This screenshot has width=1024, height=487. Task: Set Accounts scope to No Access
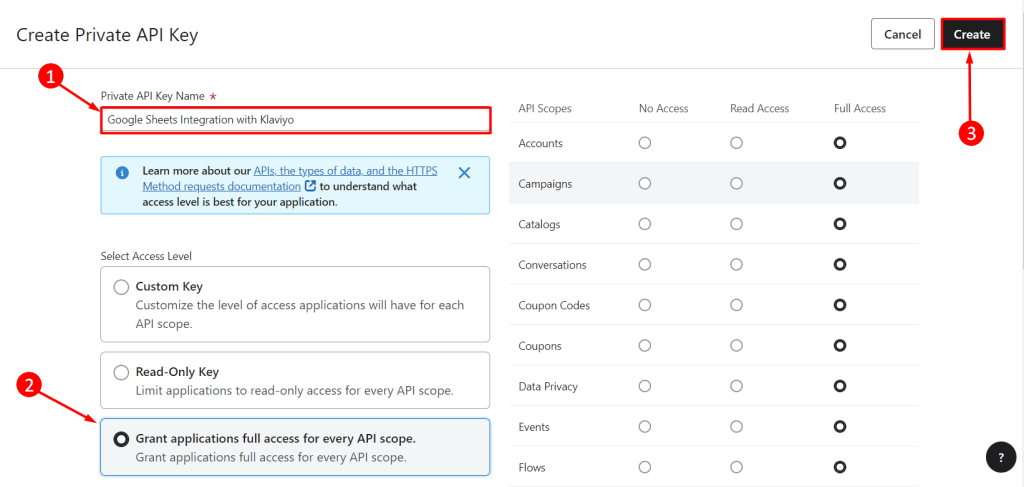(645, 143)
